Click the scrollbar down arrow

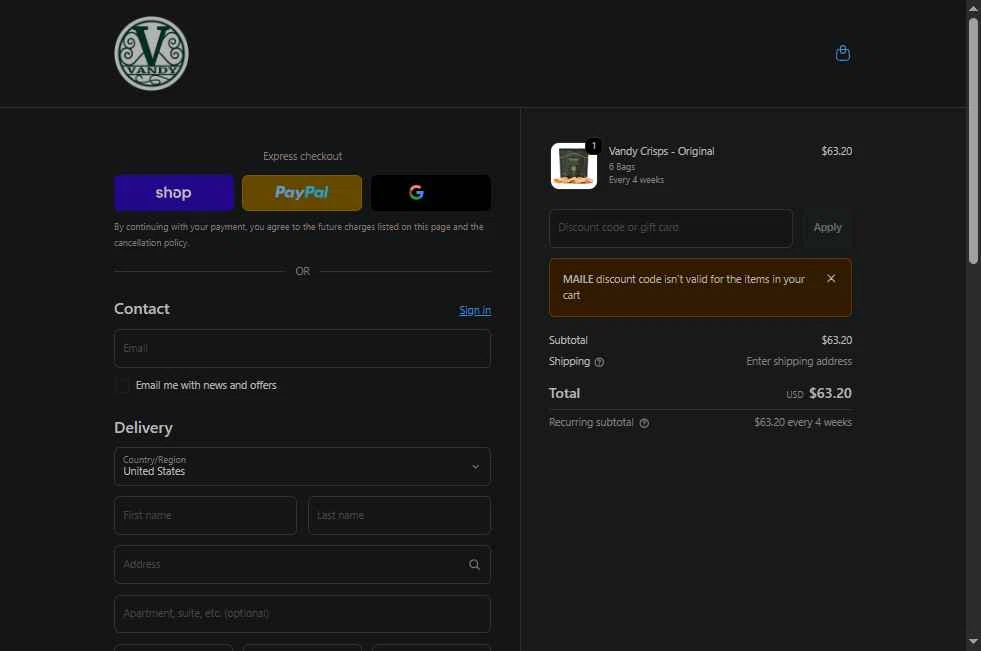tap(973, 641)
